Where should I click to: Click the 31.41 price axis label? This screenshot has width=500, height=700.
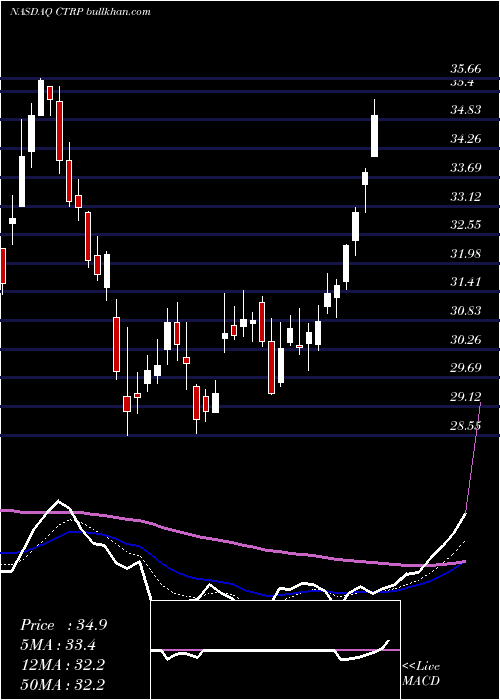(466, 282)
